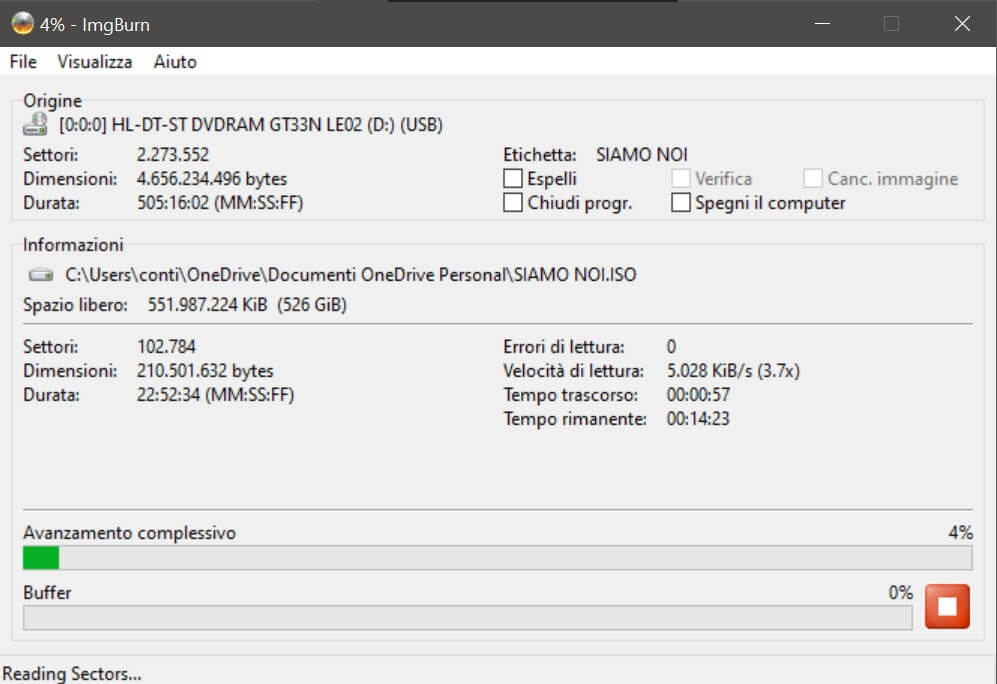Click the Reading Sectors status bar text

coord(71,674)
